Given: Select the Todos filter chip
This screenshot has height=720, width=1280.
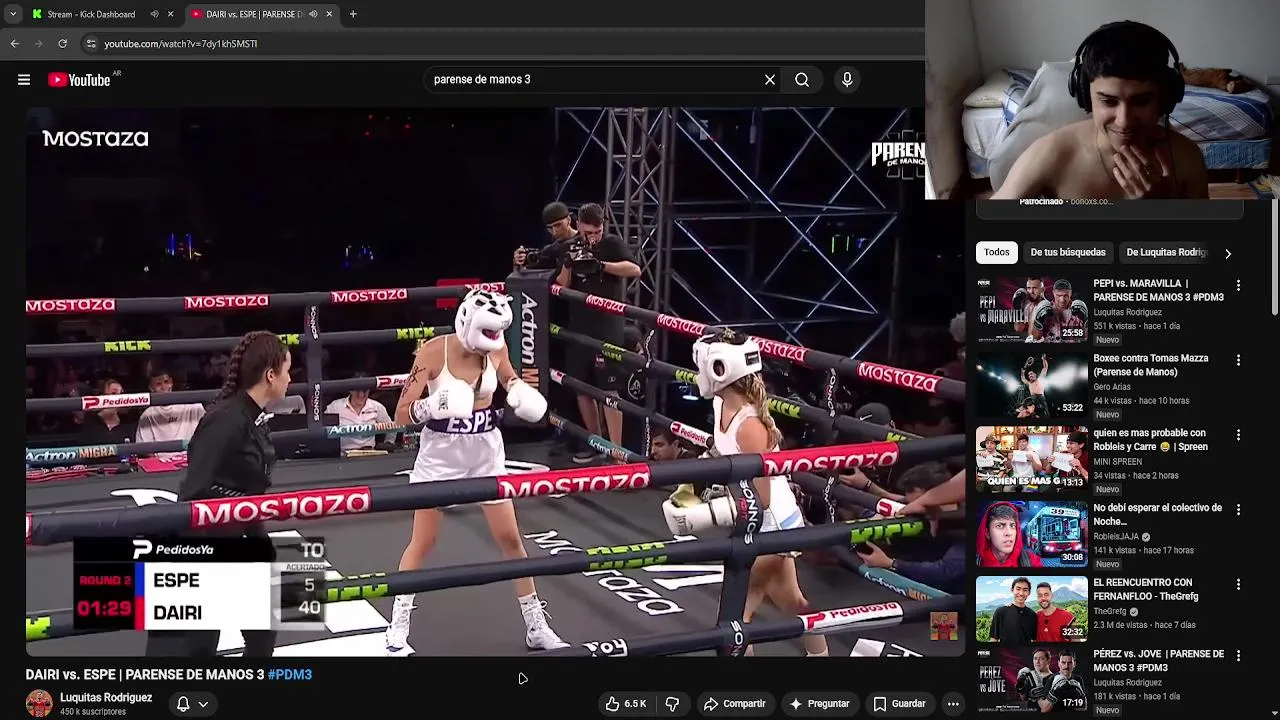Looking at the screenshot, I should [x=996, y=253].
